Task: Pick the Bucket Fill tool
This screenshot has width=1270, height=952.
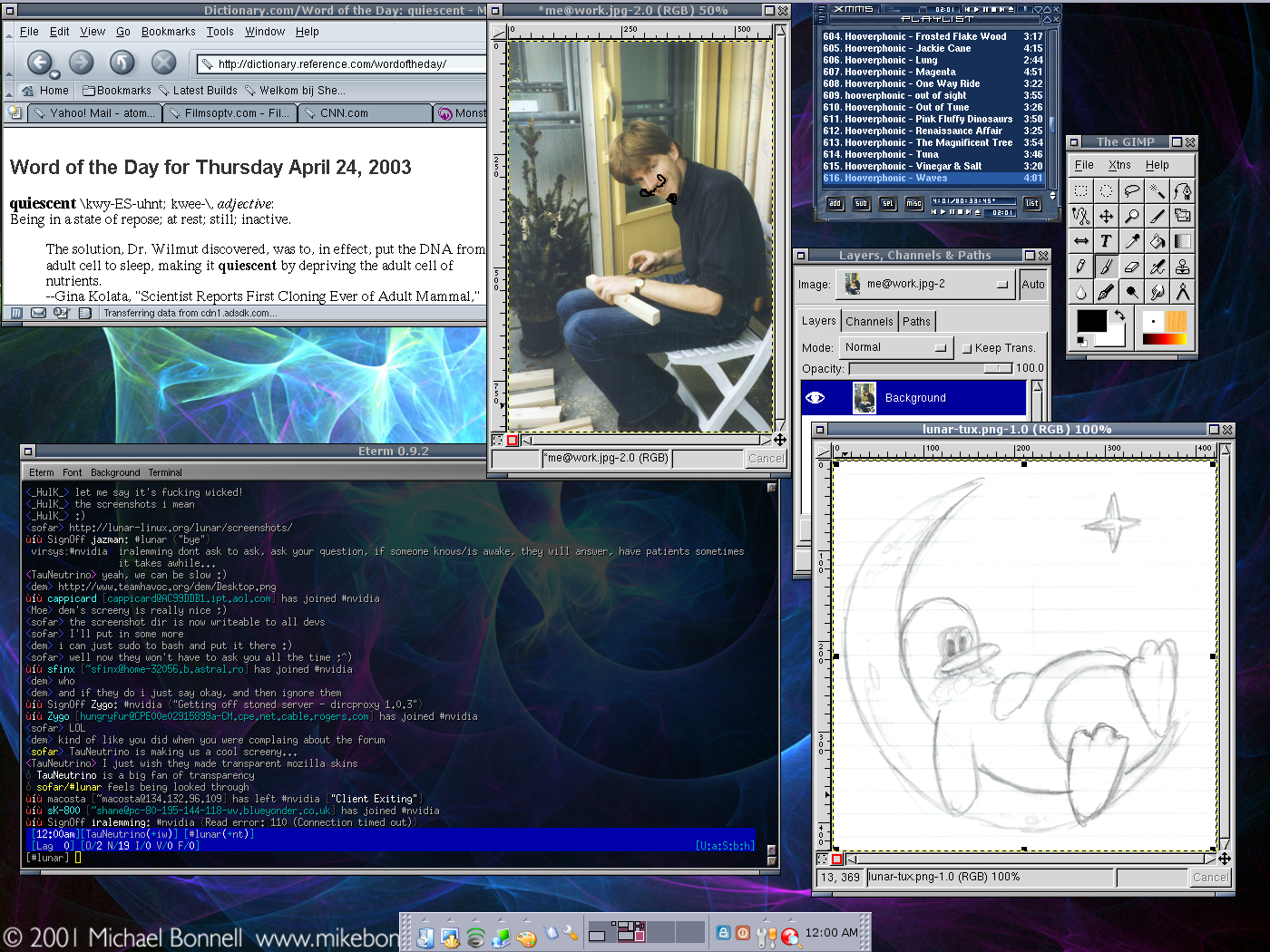Action: coord(1157,241)
